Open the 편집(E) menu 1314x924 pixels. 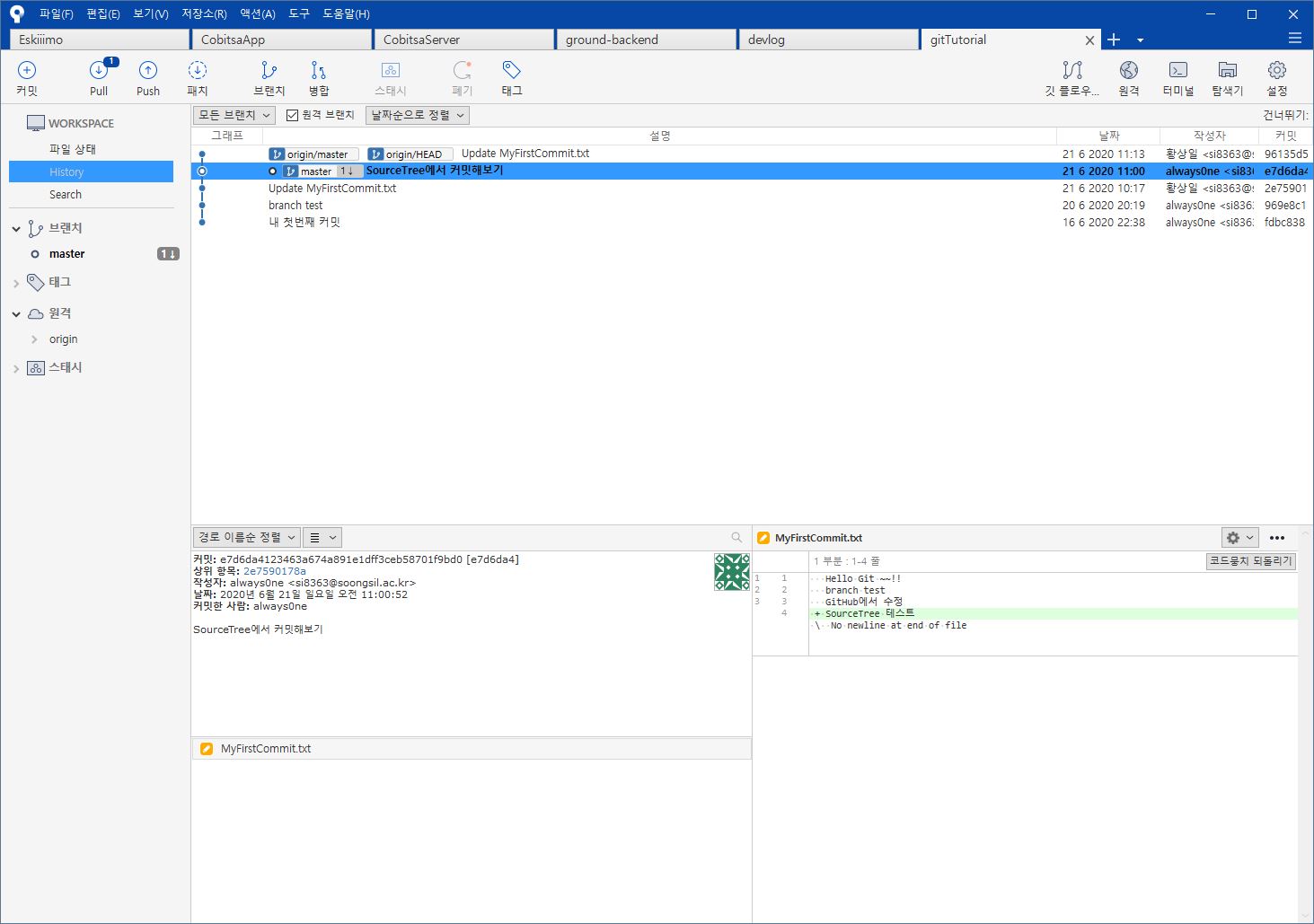(103, 13)
